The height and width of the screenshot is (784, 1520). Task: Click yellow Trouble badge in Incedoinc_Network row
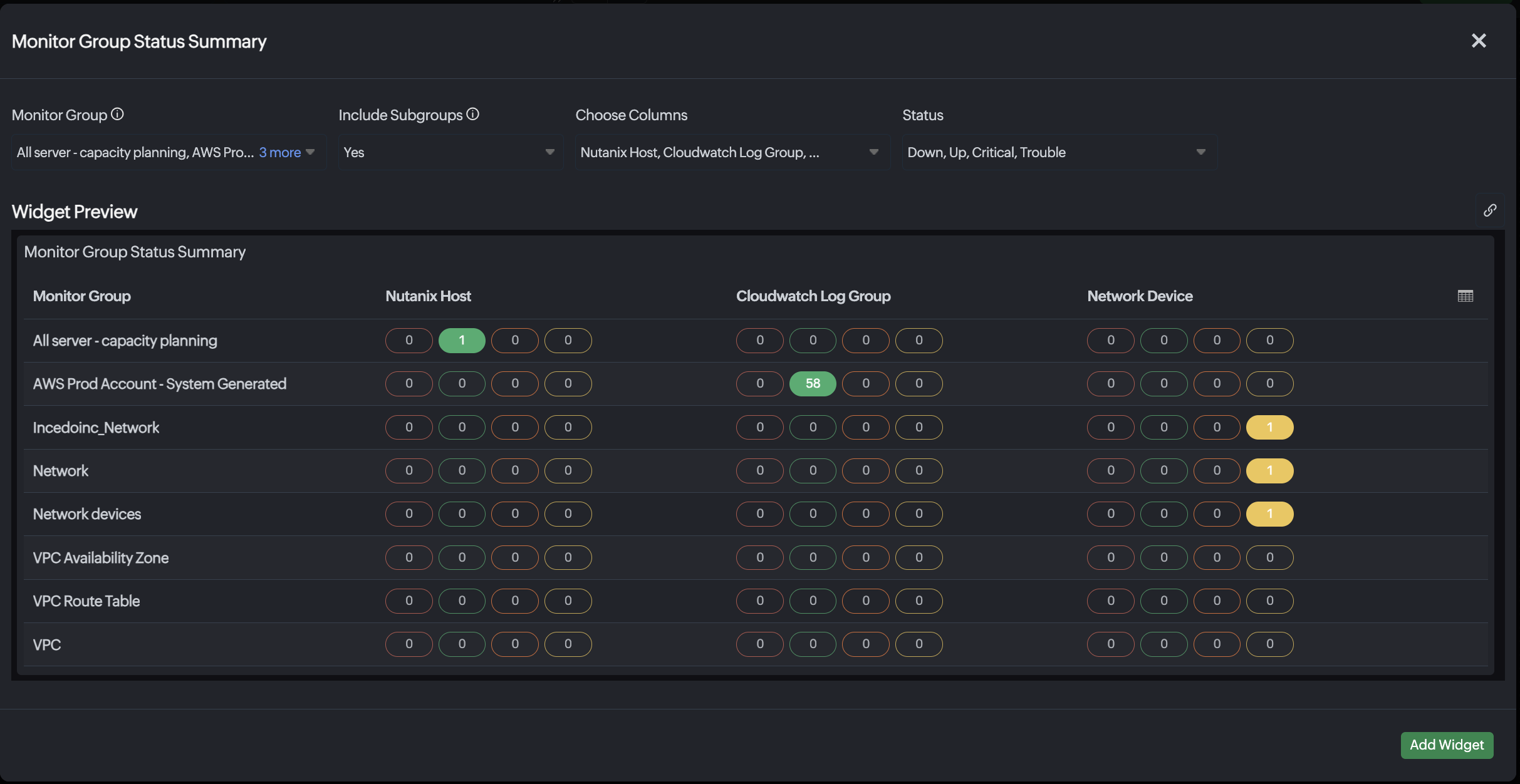point(1269,427)
